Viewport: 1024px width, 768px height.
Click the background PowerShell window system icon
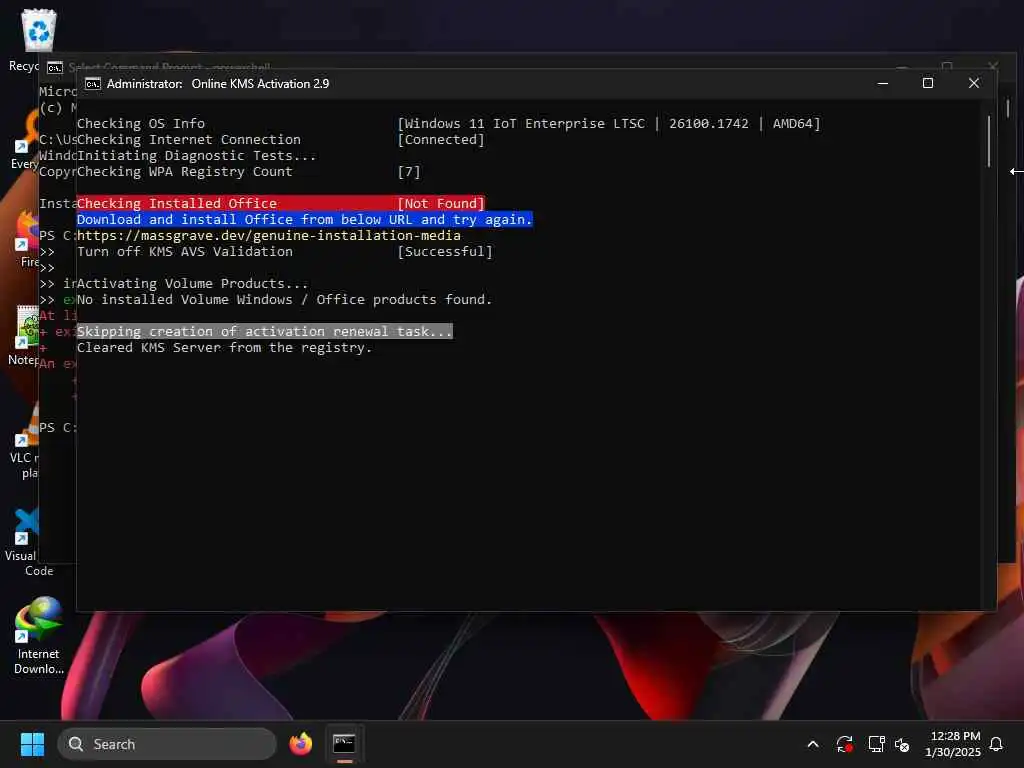pos(55,67)
